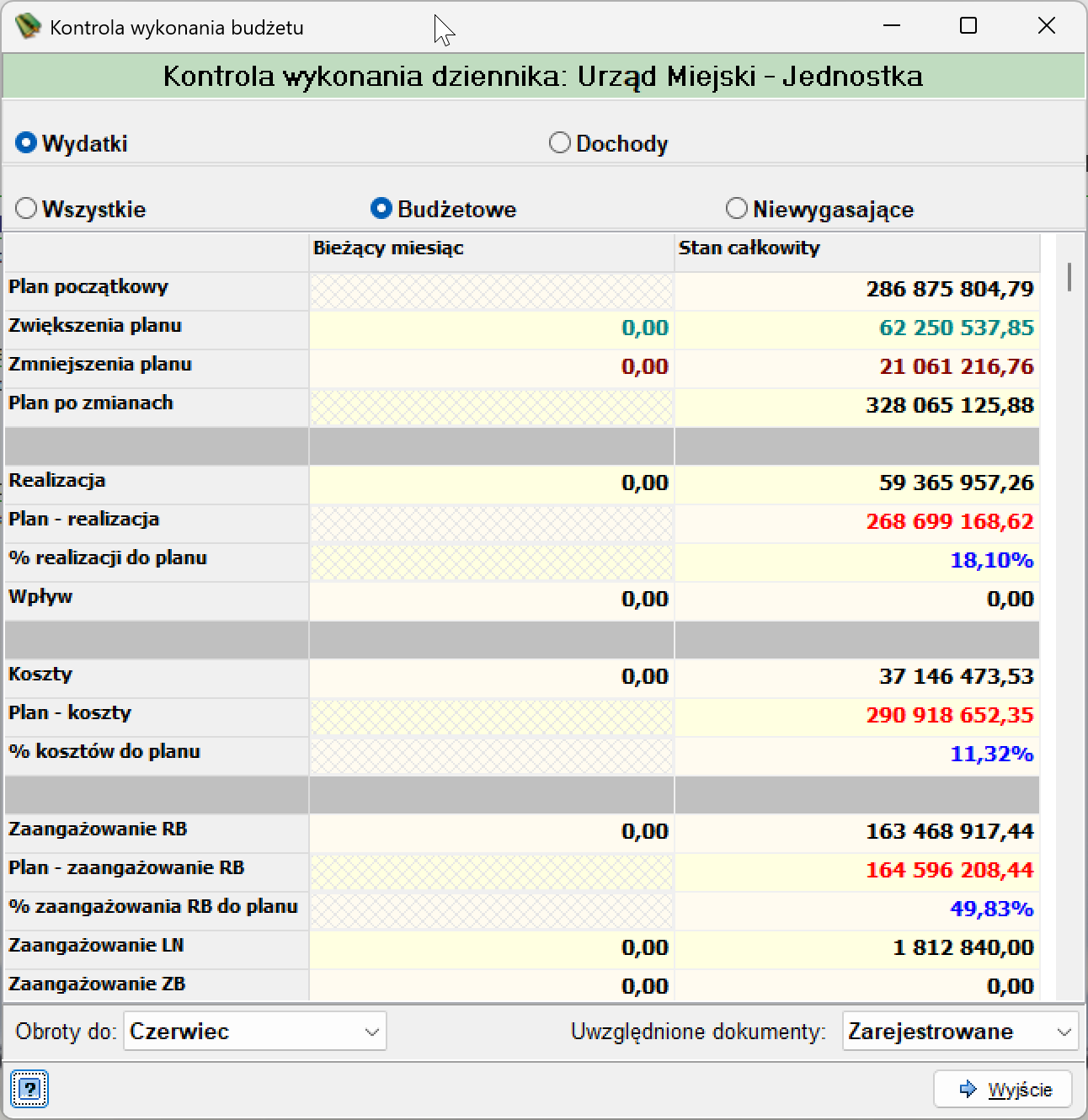Screen dimensions: 1088x1120
Task: Select the Wydatki radio button
Action: click(26, 143)
